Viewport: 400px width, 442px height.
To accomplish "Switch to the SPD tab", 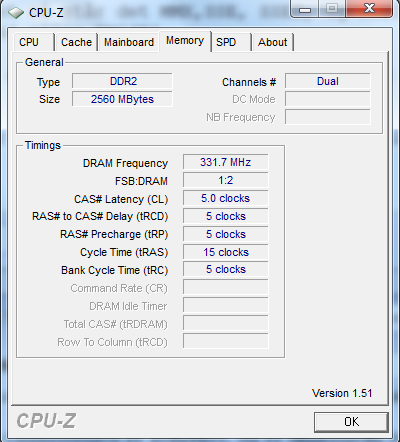I will click(x=231, y=42).
